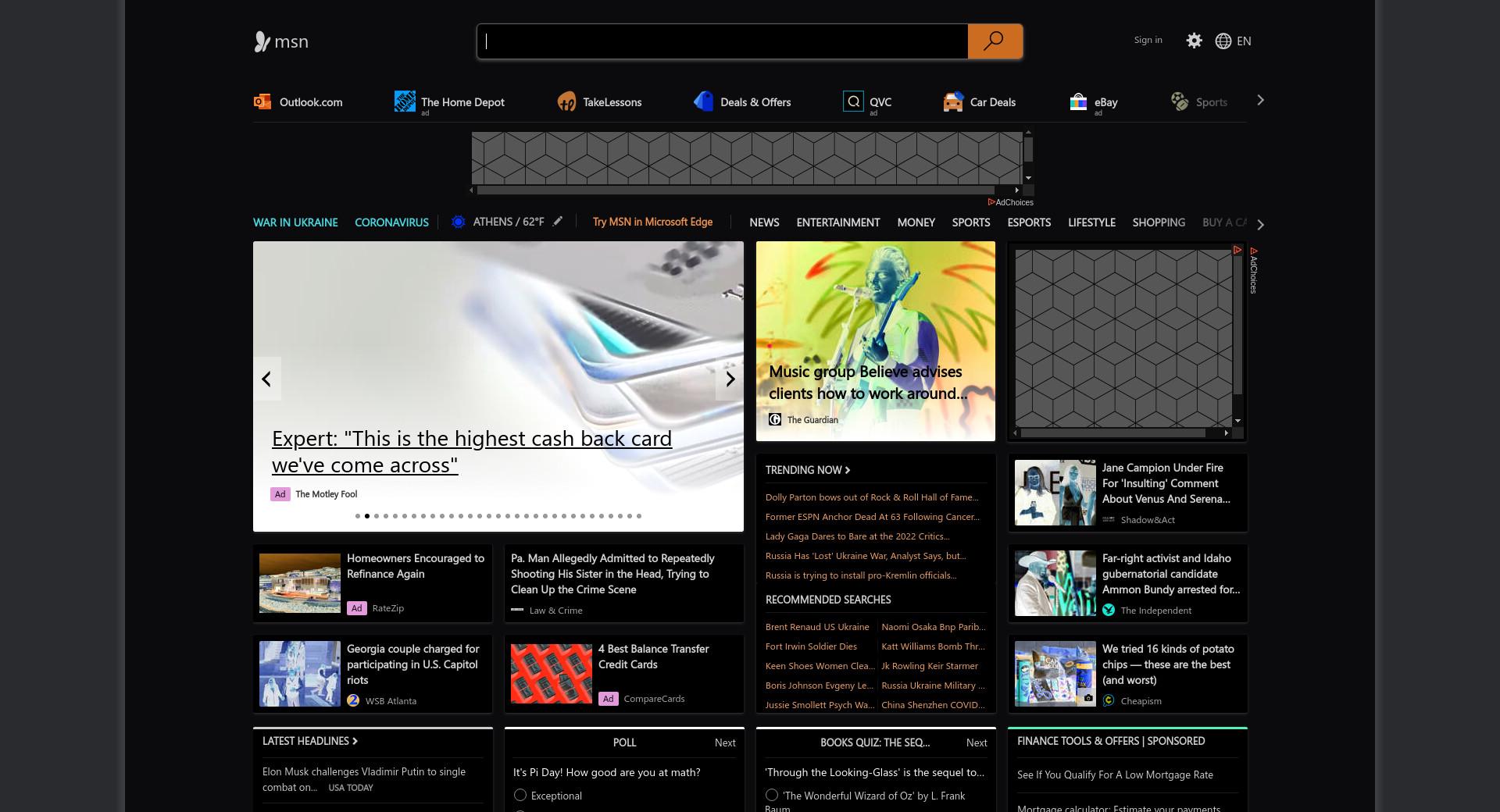
Task: Open 'Georgia couple charged' Capitol riots story
Action: click(x=413, y=664)
